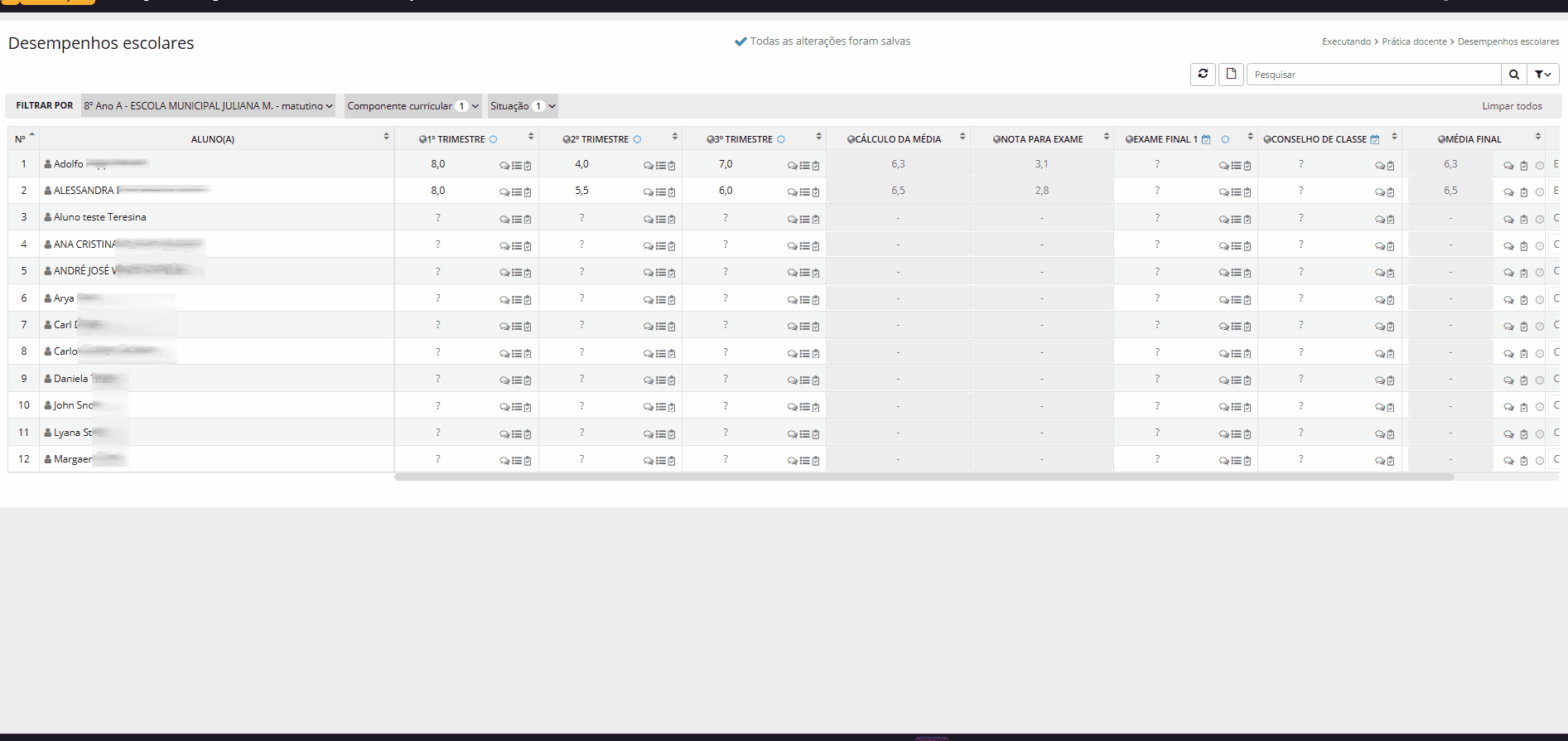Screen dimensions: 1568x741
Task: Click Limpar todos to clear filters
Action: [1512, 106]
